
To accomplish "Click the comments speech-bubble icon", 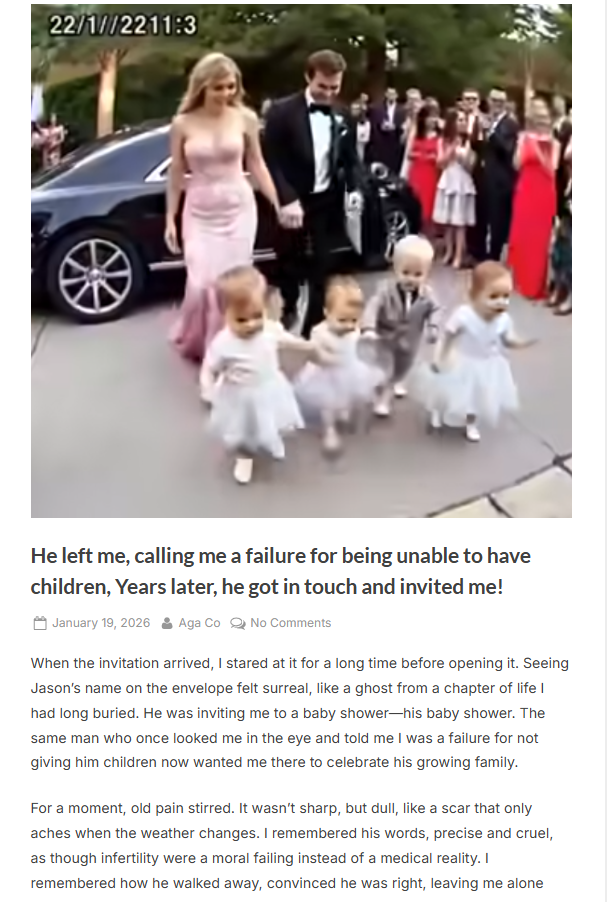I will 238,623.
